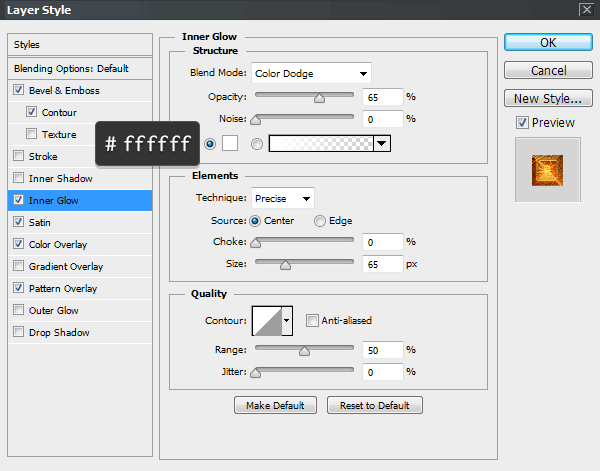Click the Contour curve thumbnail
The width and height of the screenshot is (600, 471).
267,321
